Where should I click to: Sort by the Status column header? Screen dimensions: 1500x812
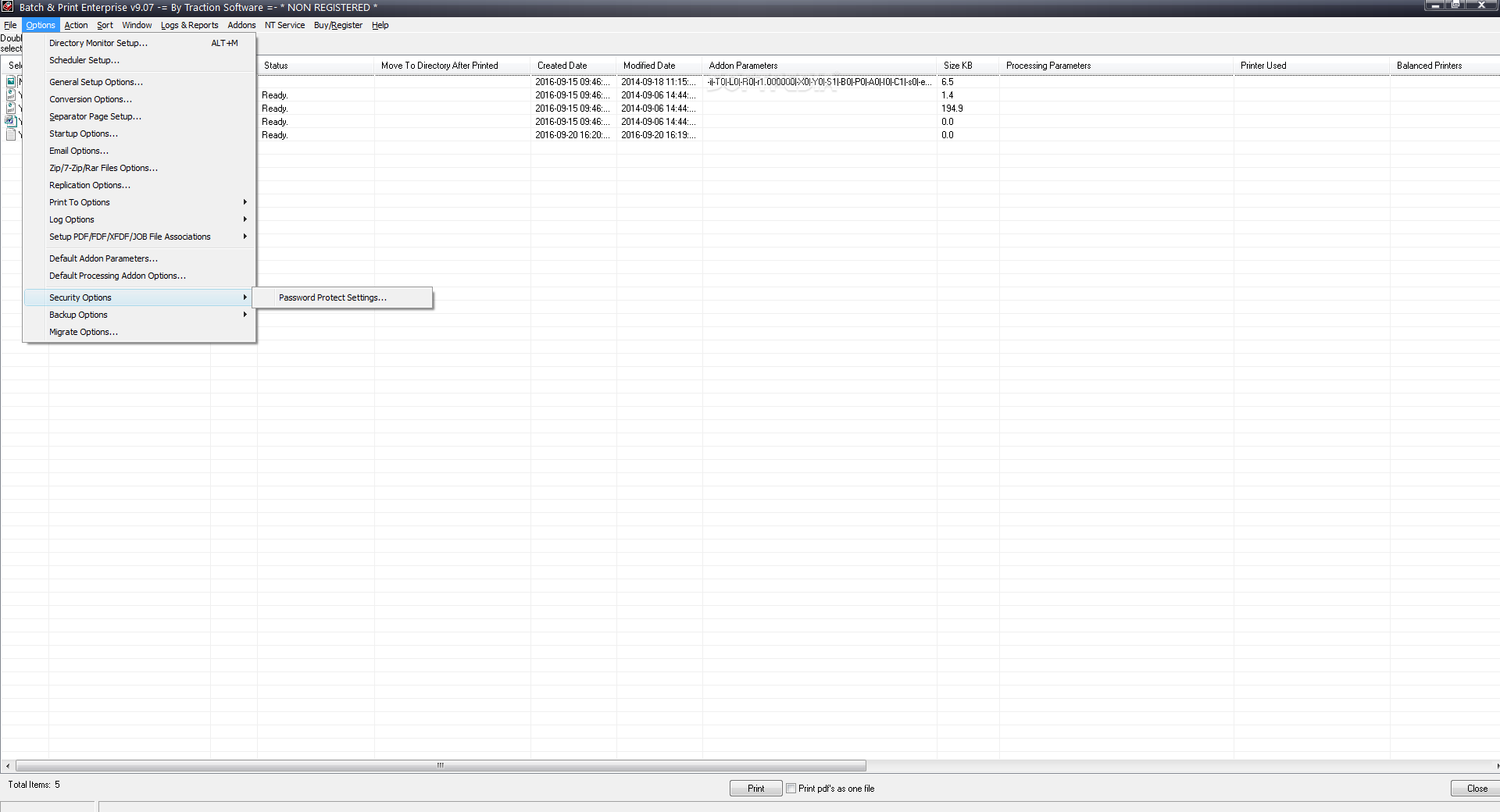[x=316, y=66]
